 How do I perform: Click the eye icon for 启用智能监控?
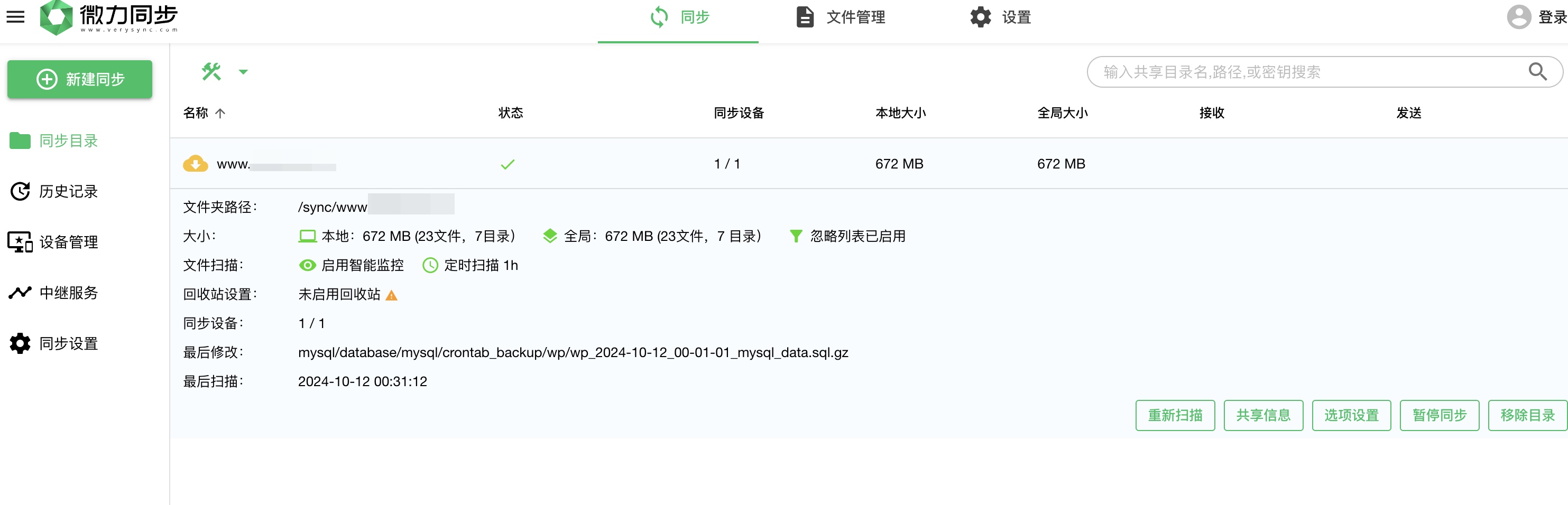[307, 265]
